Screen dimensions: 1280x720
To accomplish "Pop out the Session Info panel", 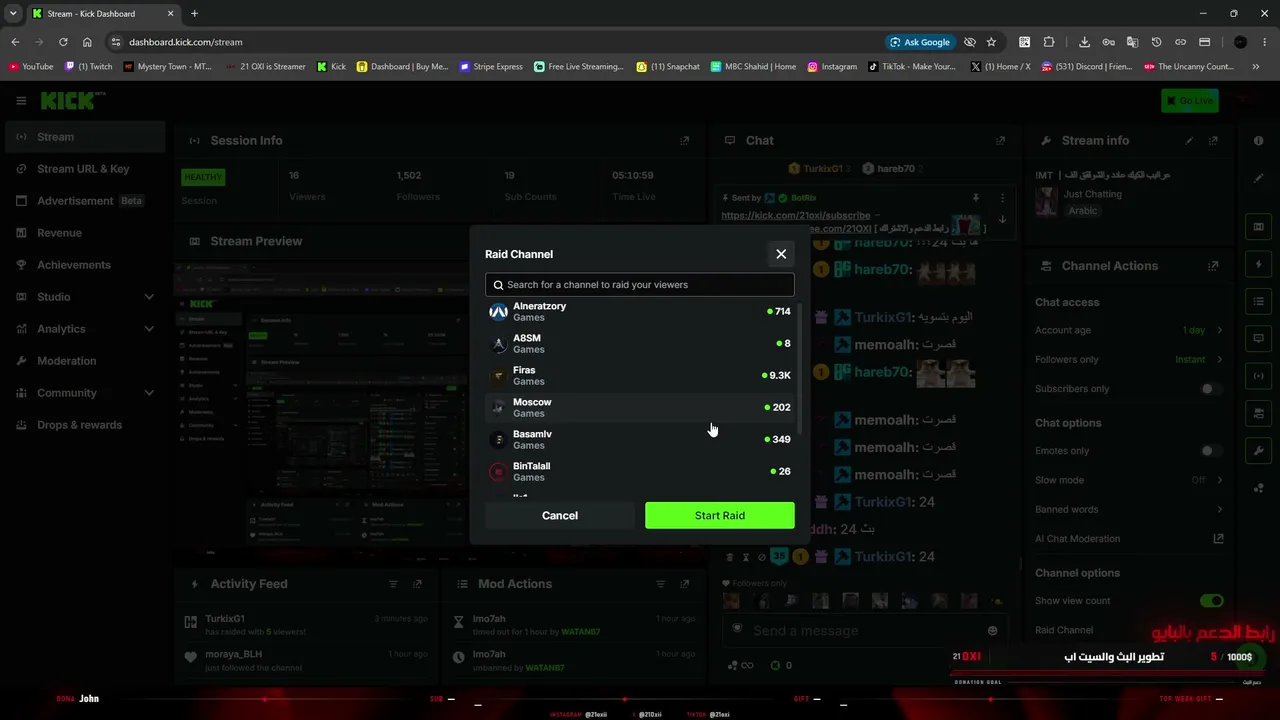I will pos(684,141).
